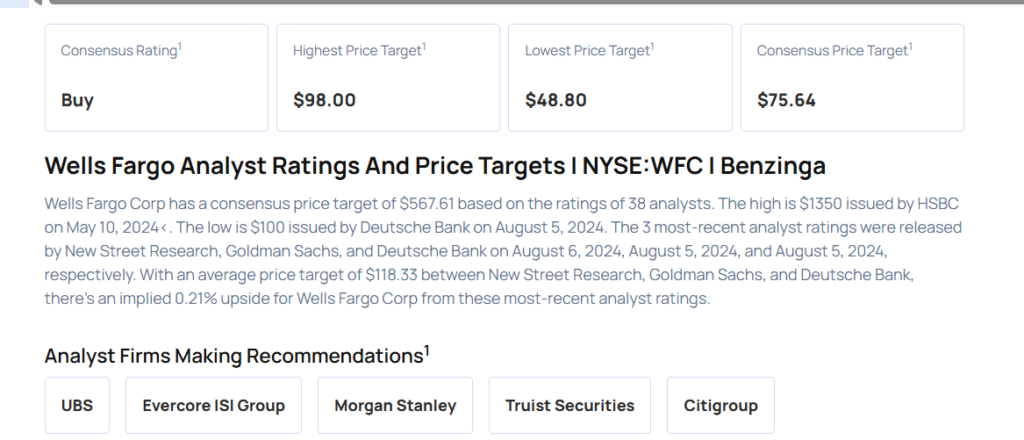Open the Truist Securities firm button
Image resolution: width=1024 pixels, height=440 pixels.
click(570, 405)
